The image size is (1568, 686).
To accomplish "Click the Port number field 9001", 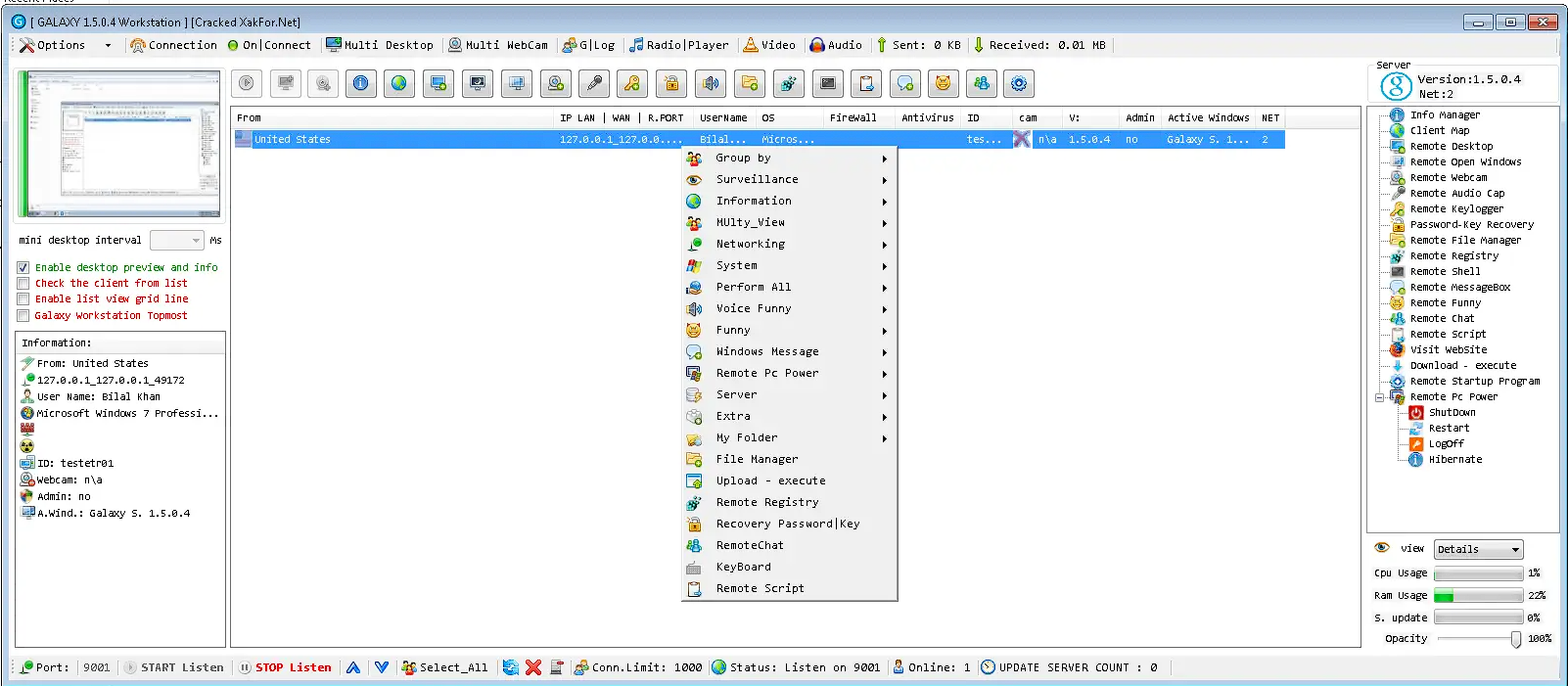I will click(97, 667).
